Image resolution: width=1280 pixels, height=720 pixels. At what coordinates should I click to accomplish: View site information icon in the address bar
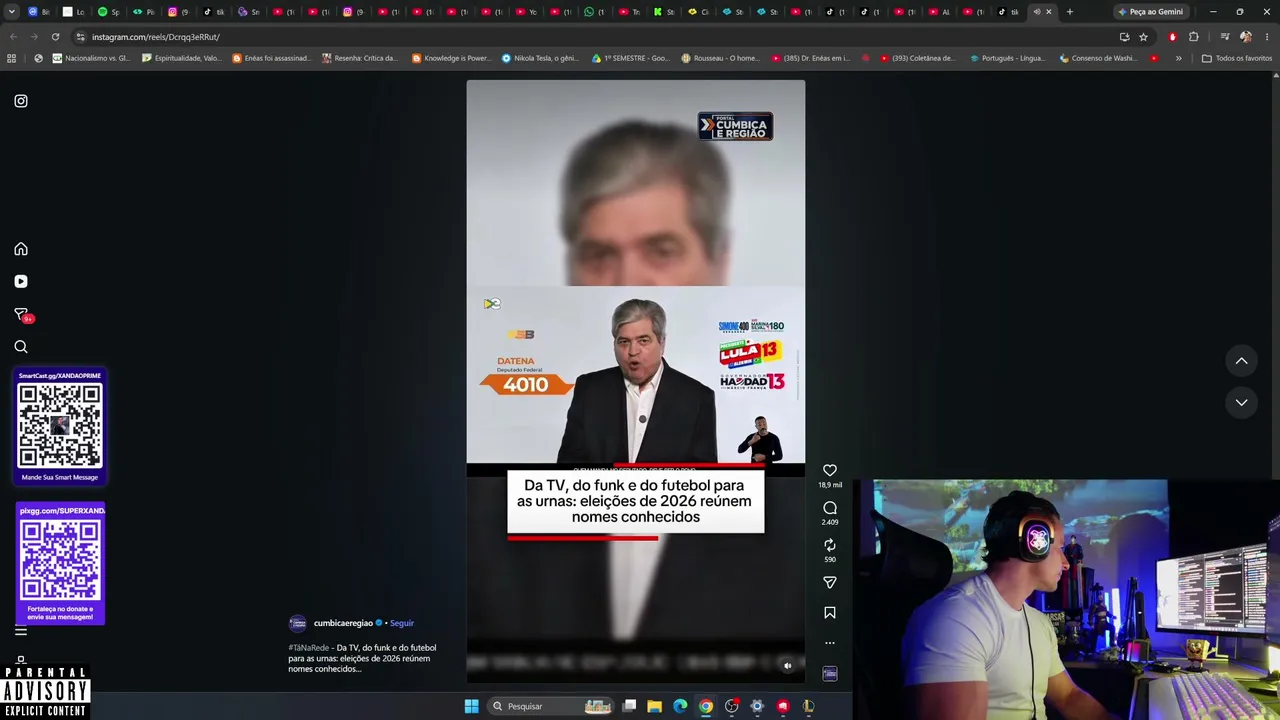tap(80, 37)
